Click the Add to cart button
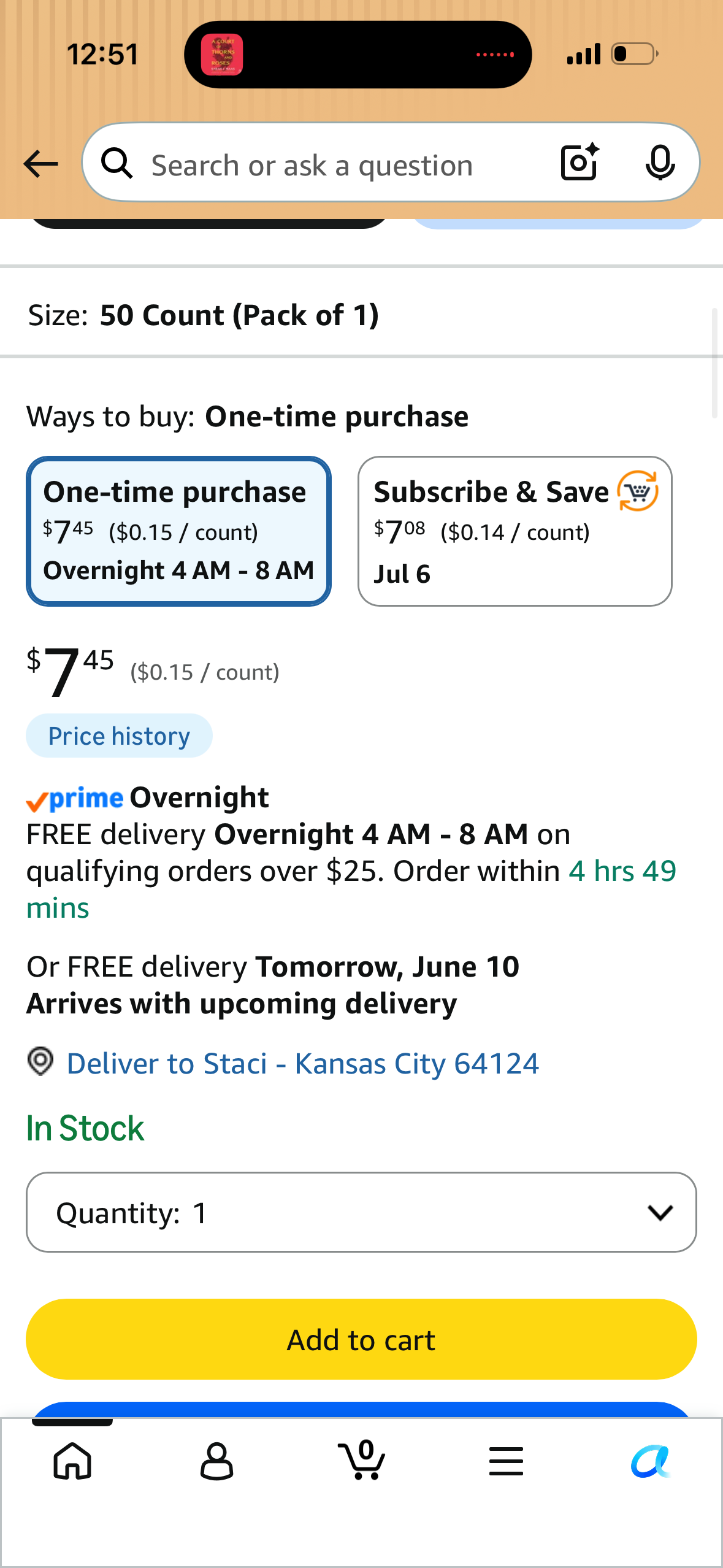Image resolution: width=723 pixels, height=1568 pixels. pos(361,1339)
